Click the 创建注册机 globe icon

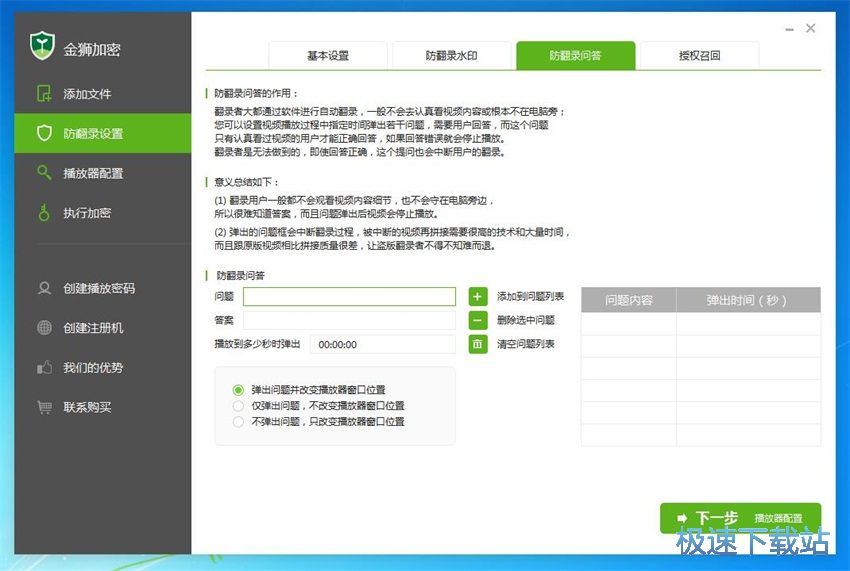pyautogui.click(x=44, y=328)
